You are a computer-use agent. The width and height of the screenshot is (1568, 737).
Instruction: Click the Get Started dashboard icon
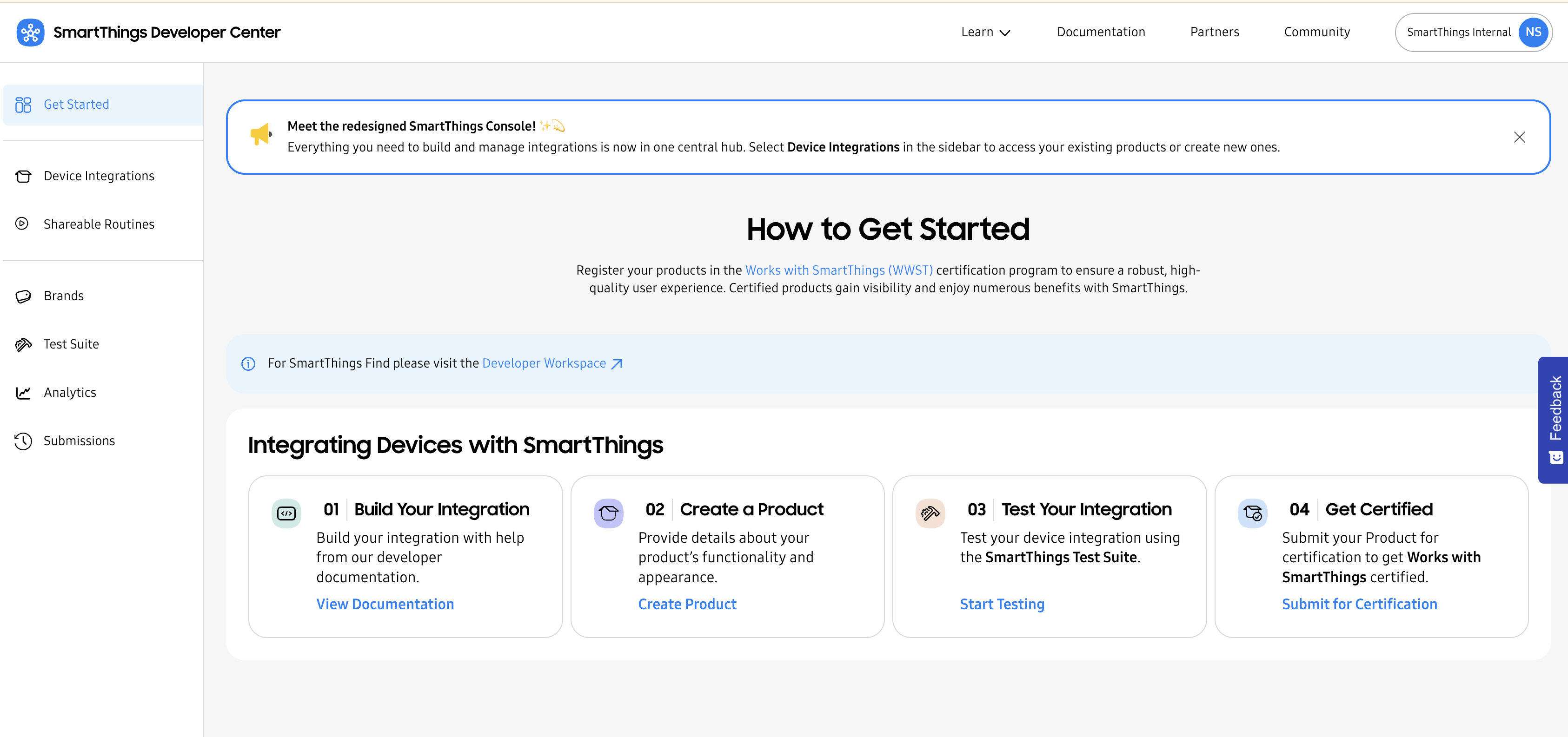click(x=23, y=105)
